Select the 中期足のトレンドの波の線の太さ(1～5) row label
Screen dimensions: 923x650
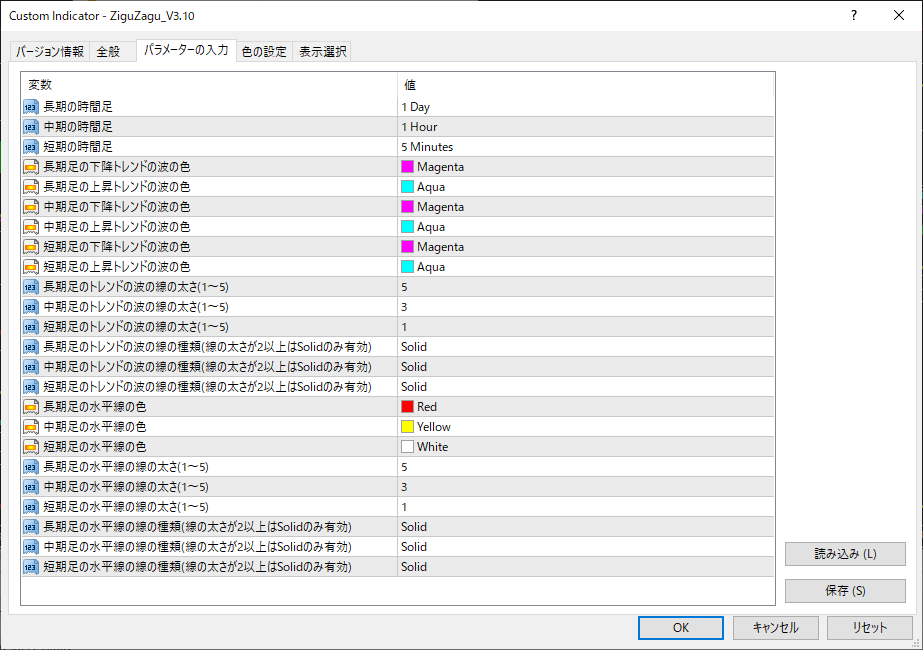click(x=136, y=307)
